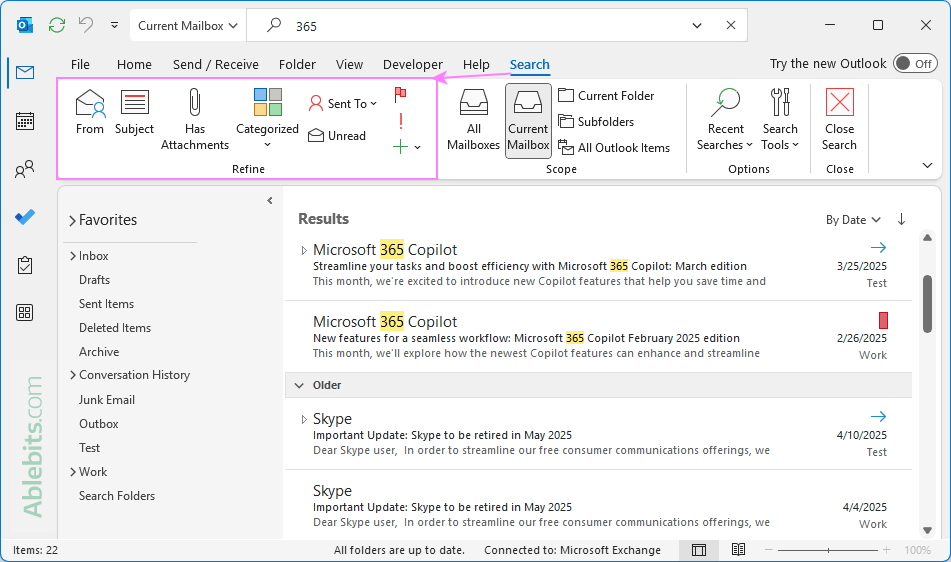Open the Sent Items folder
Viewport: 951px width, 562px height.
(106, 304)
